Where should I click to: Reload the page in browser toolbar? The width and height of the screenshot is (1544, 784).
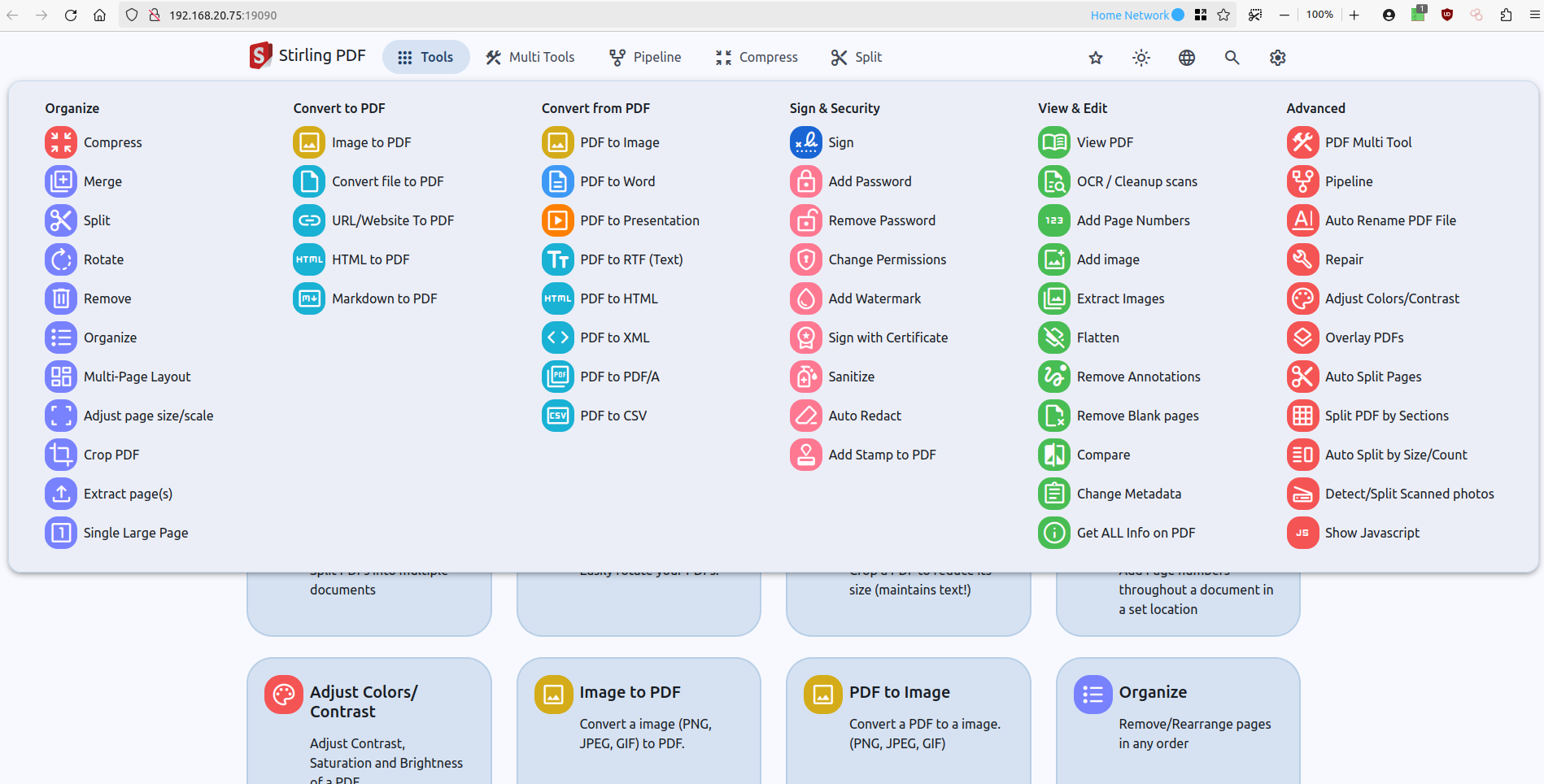tap(71, 15)
